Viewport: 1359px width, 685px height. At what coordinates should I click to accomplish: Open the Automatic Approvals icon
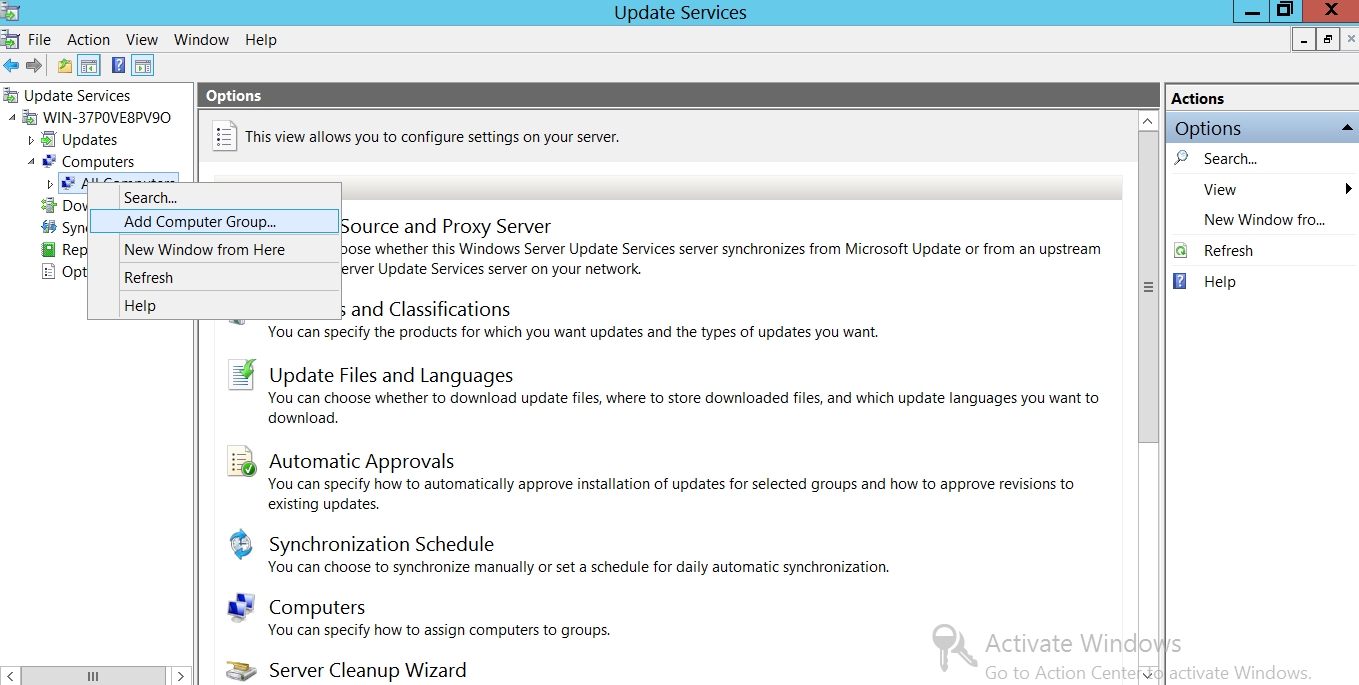[241, 462]
